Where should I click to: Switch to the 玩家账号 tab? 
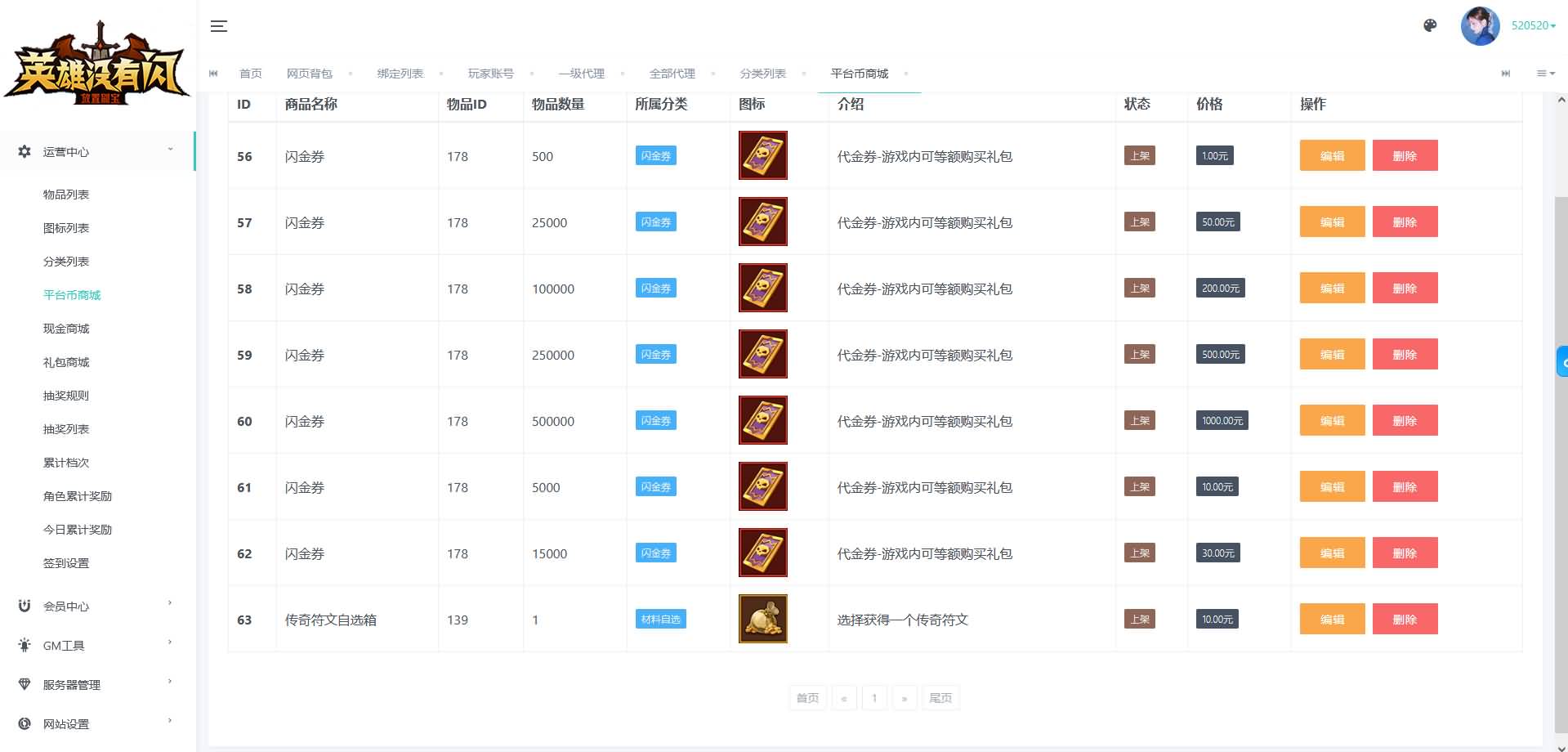click(x=490, y=74)
